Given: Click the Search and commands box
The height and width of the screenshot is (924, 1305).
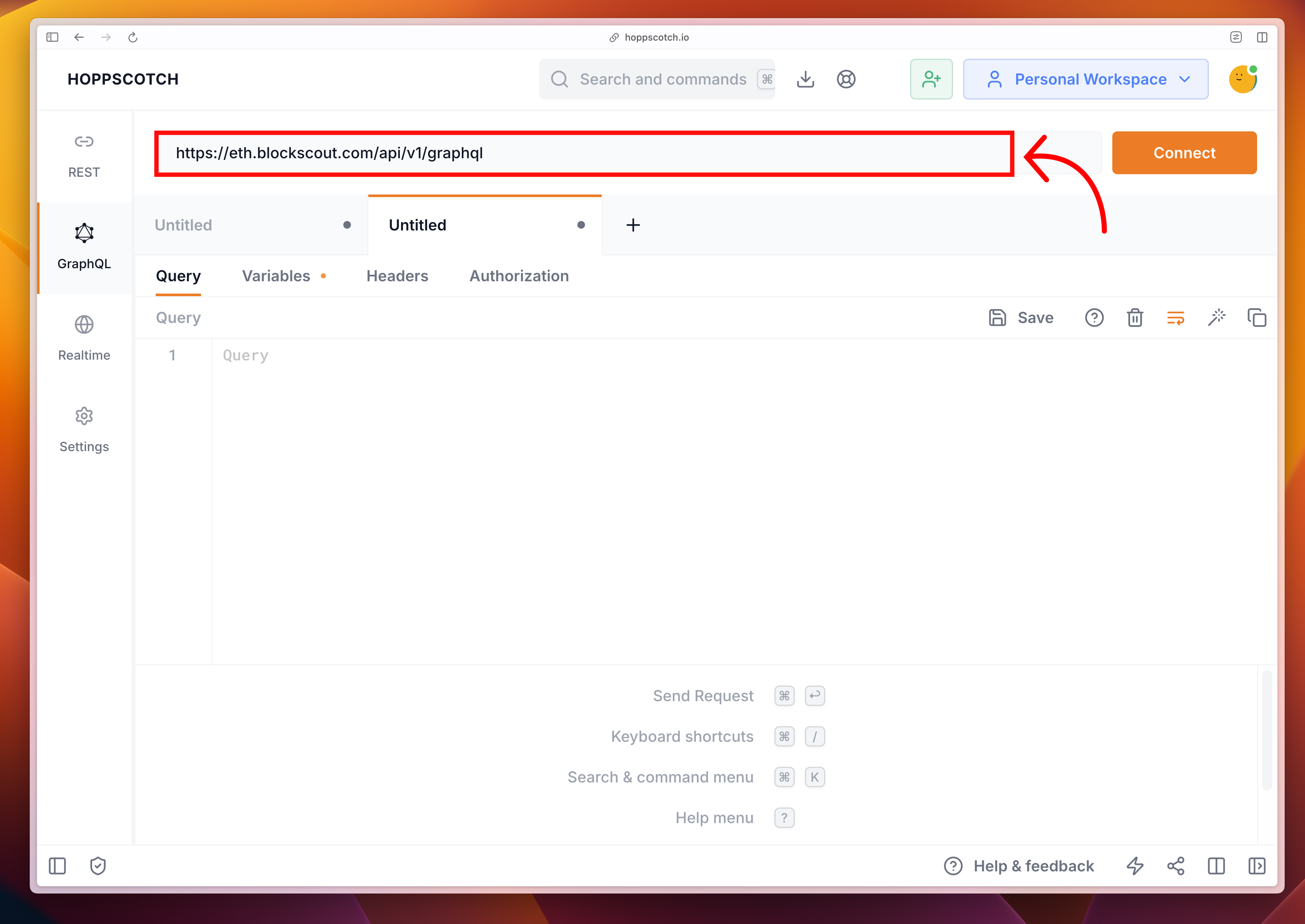Looking at the screenshot, I should [x=657, y=79].
